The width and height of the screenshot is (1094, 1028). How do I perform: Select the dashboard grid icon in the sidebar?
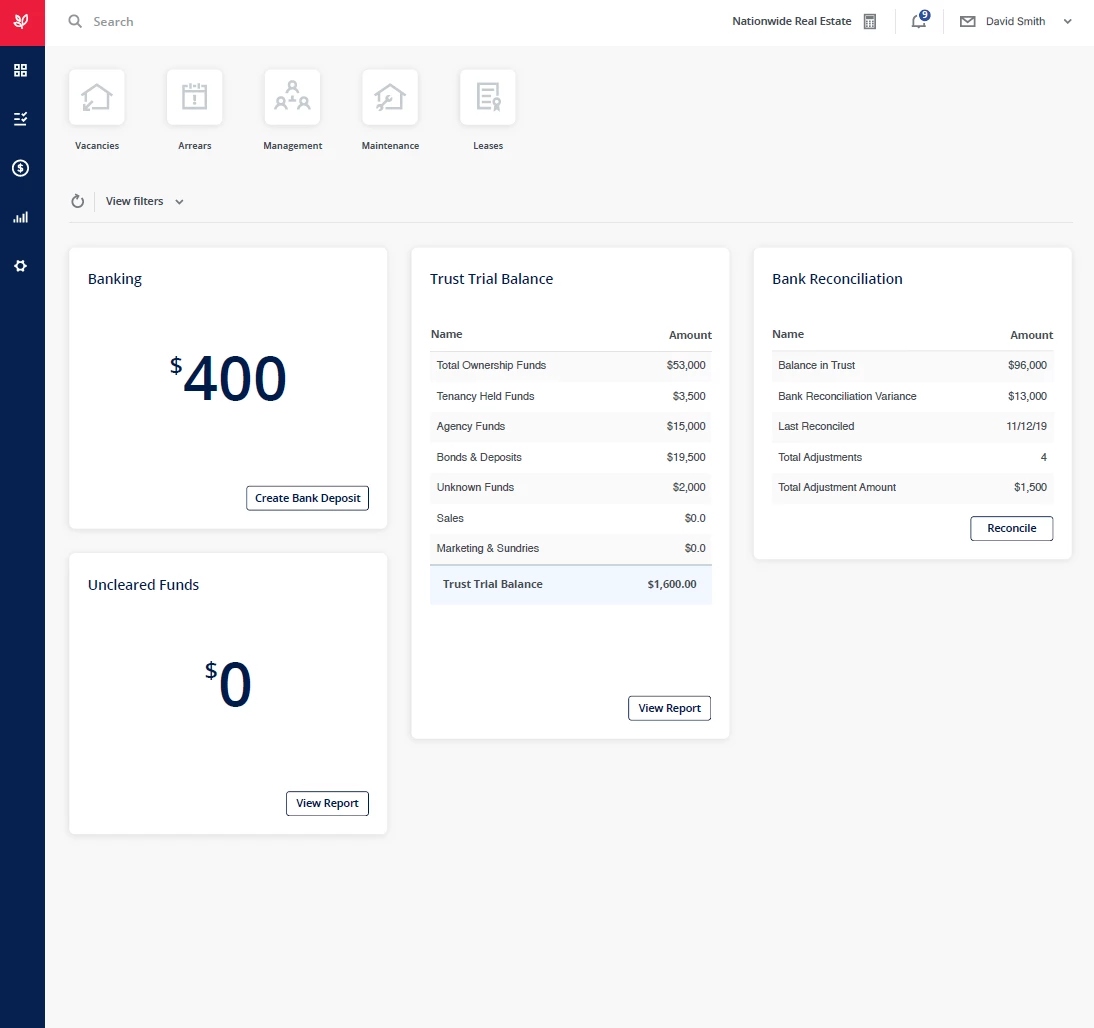pos(21,70)
